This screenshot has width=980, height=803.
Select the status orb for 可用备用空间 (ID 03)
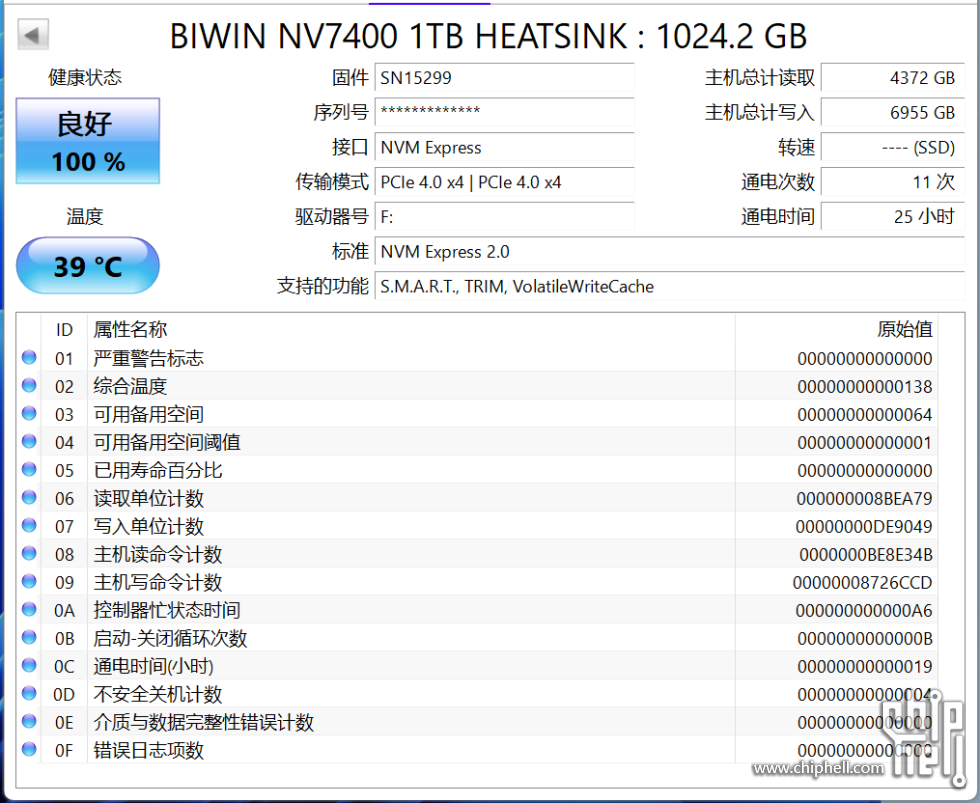(x=29, y=414)
